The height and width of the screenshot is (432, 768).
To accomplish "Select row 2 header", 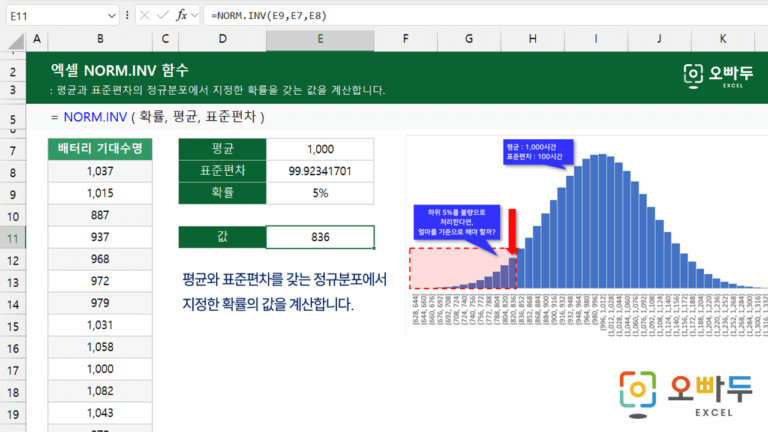I will coord(13,72).
